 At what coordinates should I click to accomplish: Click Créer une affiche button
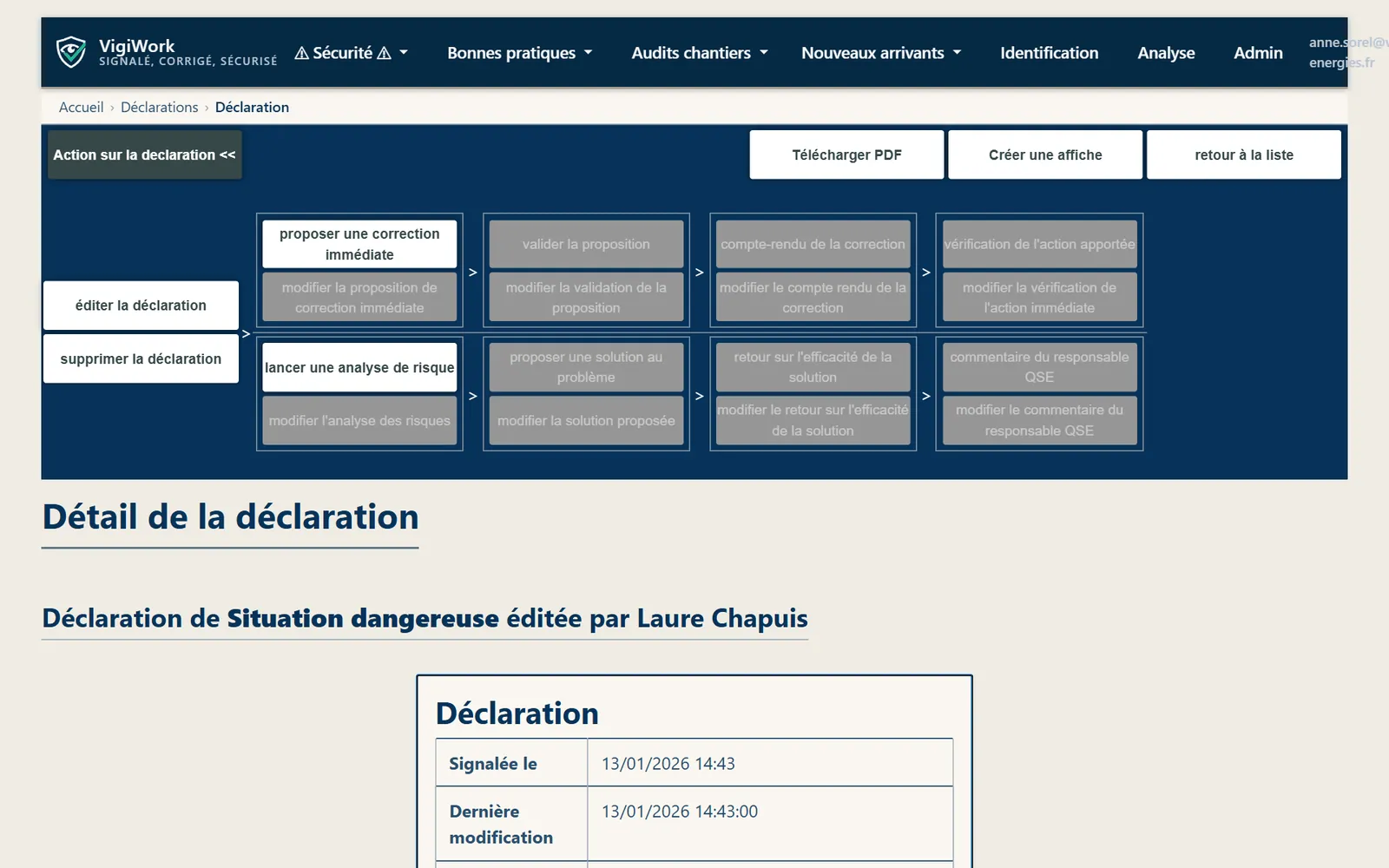pyautogui.click(x=1045, y=155)
